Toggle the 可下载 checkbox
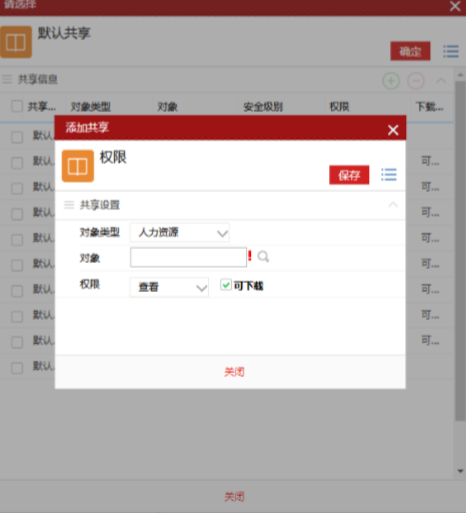Image resolution: width=466 pixels, height=513 pixels. pos(226,285)
